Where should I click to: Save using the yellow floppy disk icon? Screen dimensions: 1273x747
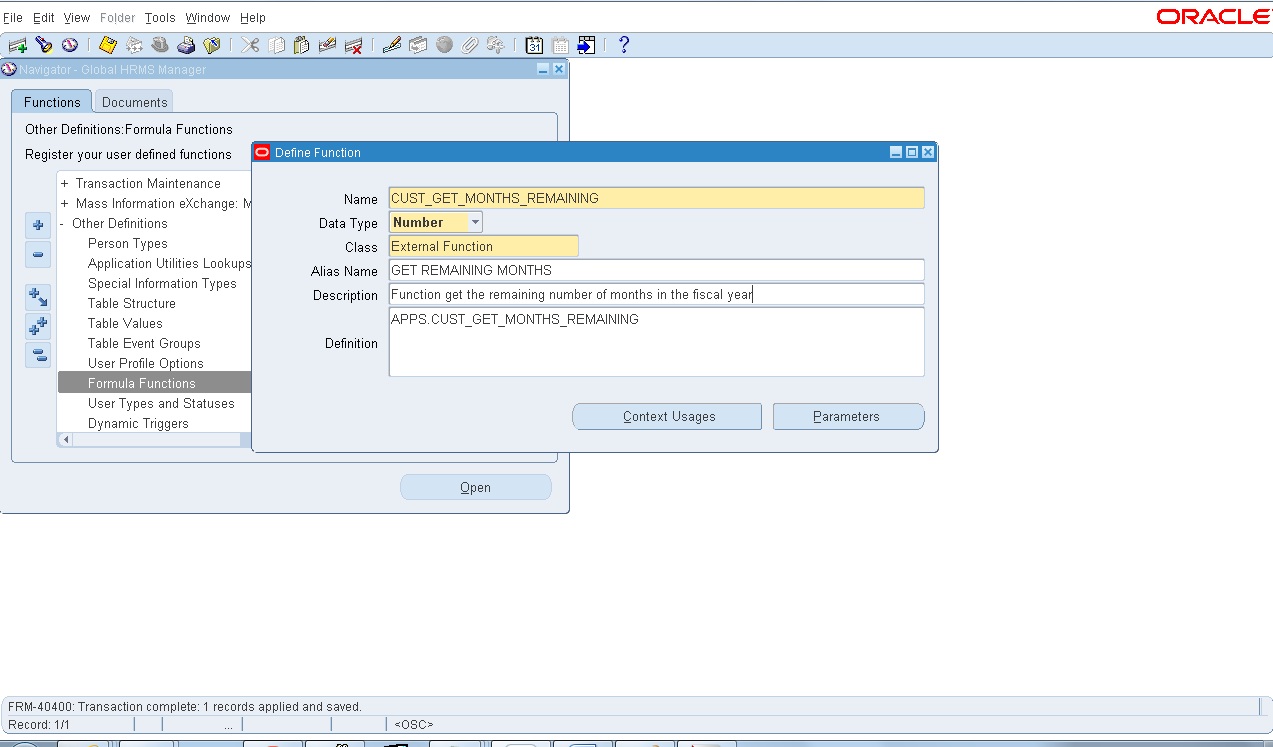(x=108, y=45)
